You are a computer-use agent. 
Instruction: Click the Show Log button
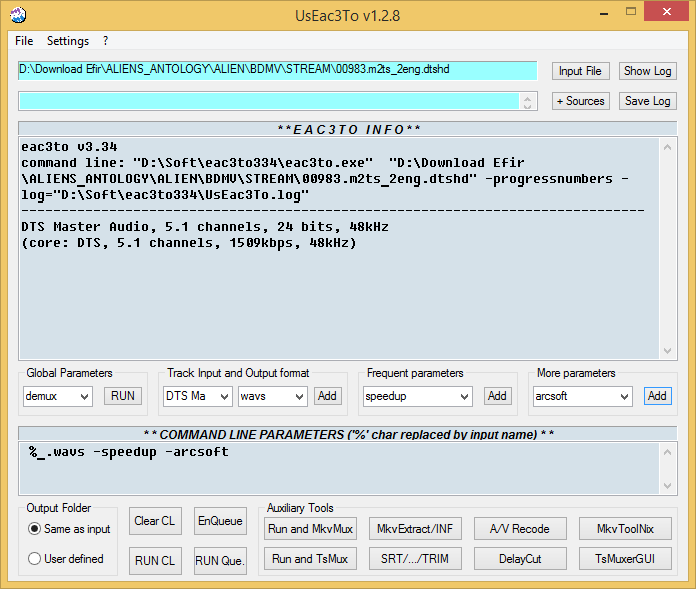pyautogui.click(x=648, y=71)
